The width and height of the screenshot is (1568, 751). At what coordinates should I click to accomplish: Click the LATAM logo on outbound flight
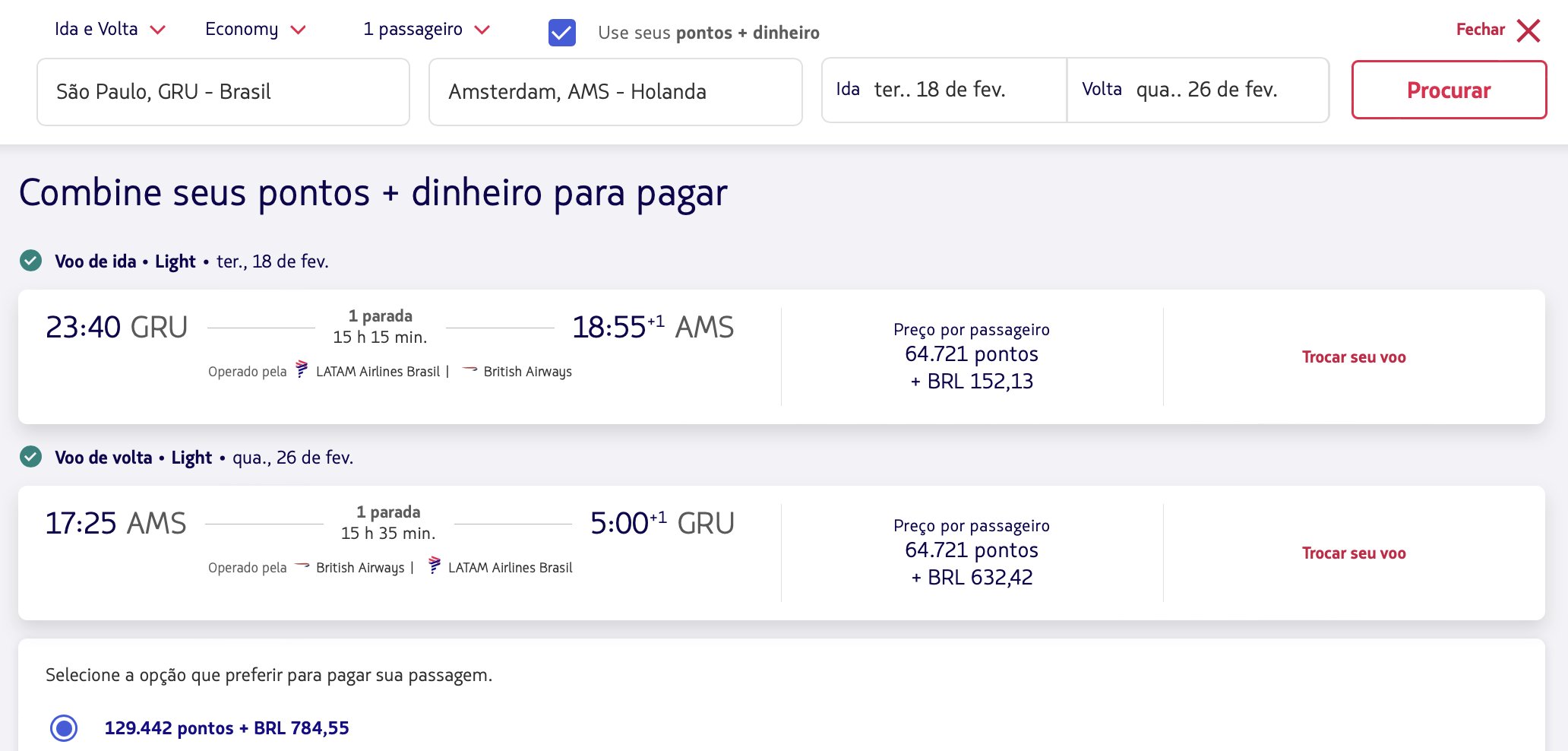pos(302,369)
